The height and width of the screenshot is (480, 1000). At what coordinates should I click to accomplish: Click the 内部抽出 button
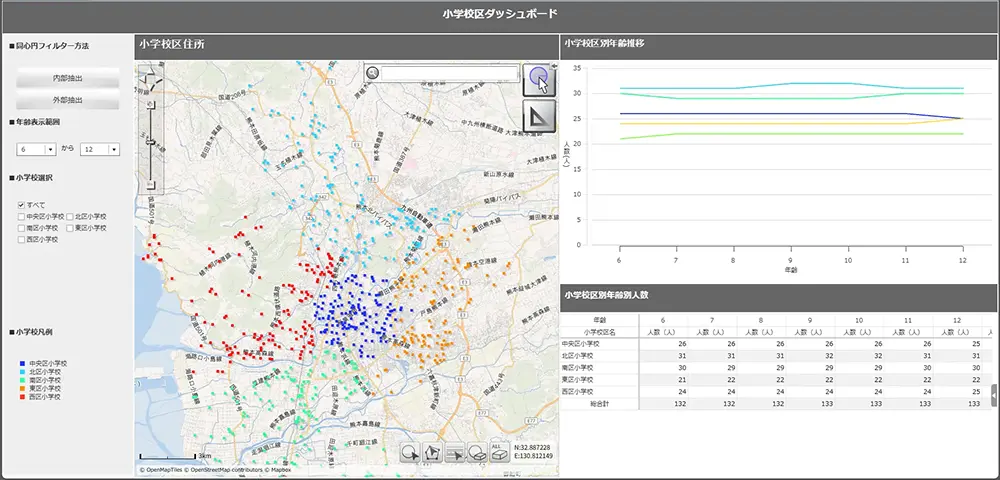pyautogui.click(x=68, y=78)
